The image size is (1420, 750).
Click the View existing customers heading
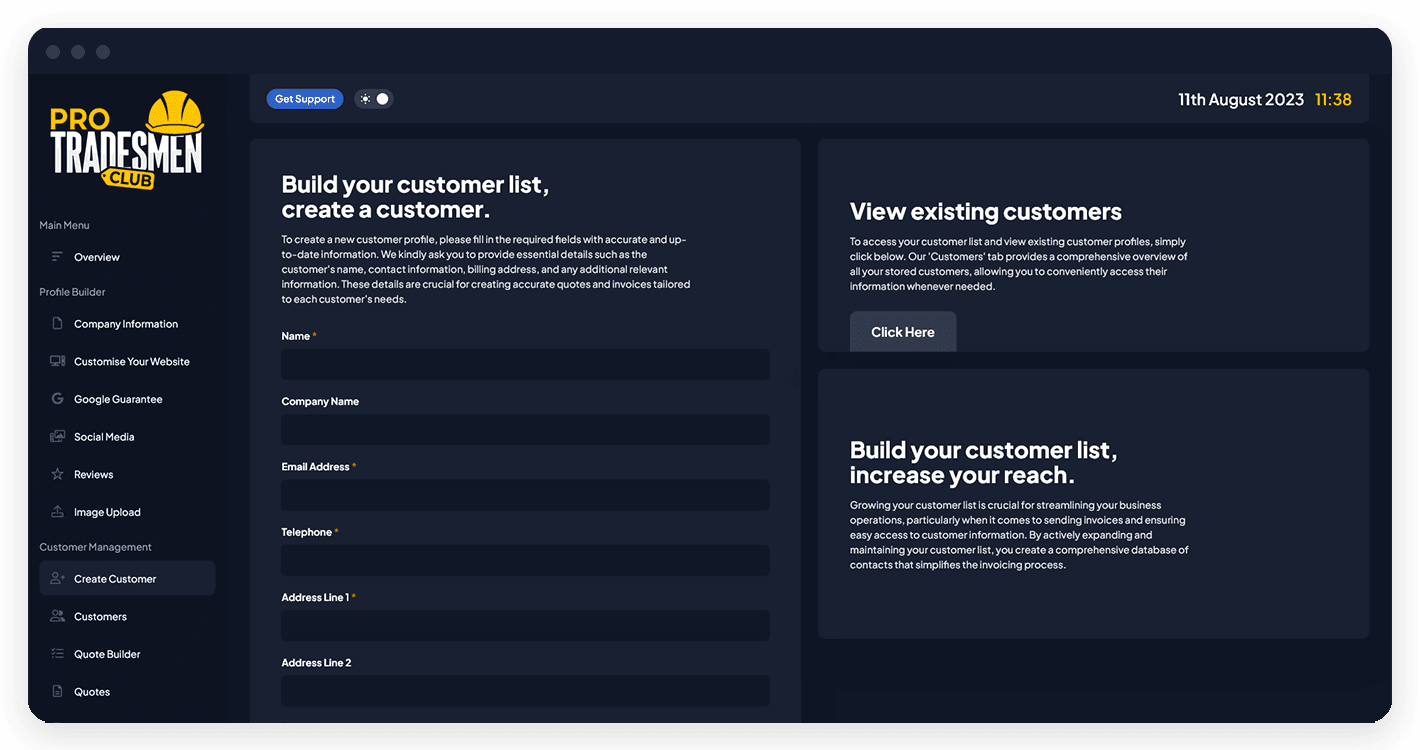(986, 212)
